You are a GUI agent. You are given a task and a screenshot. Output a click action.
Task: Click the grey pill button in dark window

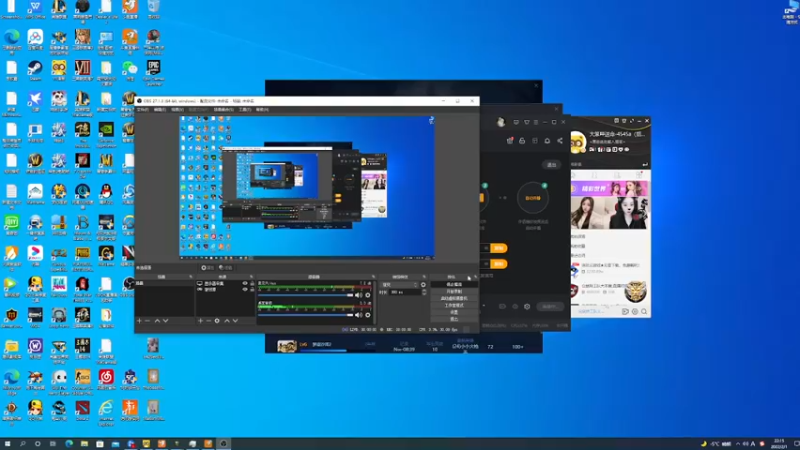click(x=552, y=165)
